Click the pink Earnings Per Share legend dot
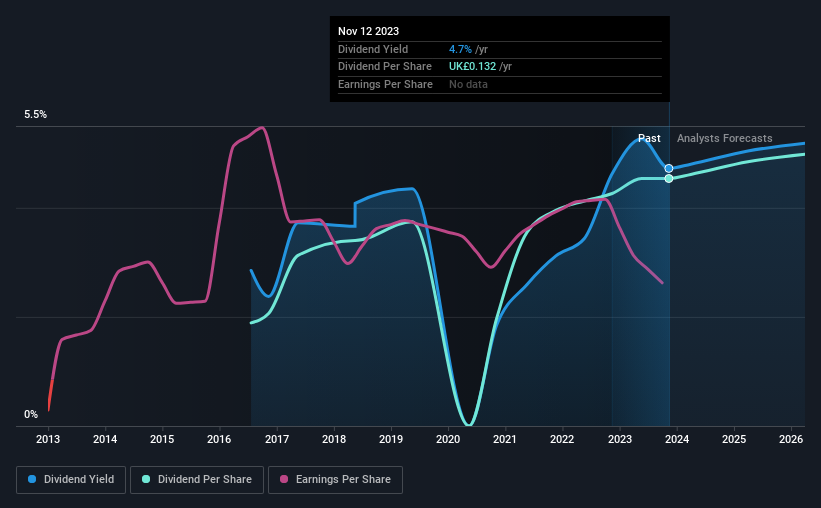 click(x=284, y=479)
